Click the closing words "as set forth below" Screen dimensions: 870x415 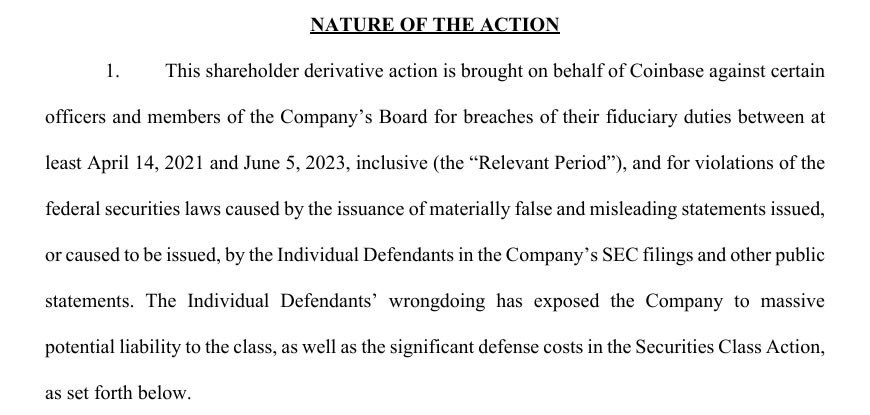click(x=114, y=392)
